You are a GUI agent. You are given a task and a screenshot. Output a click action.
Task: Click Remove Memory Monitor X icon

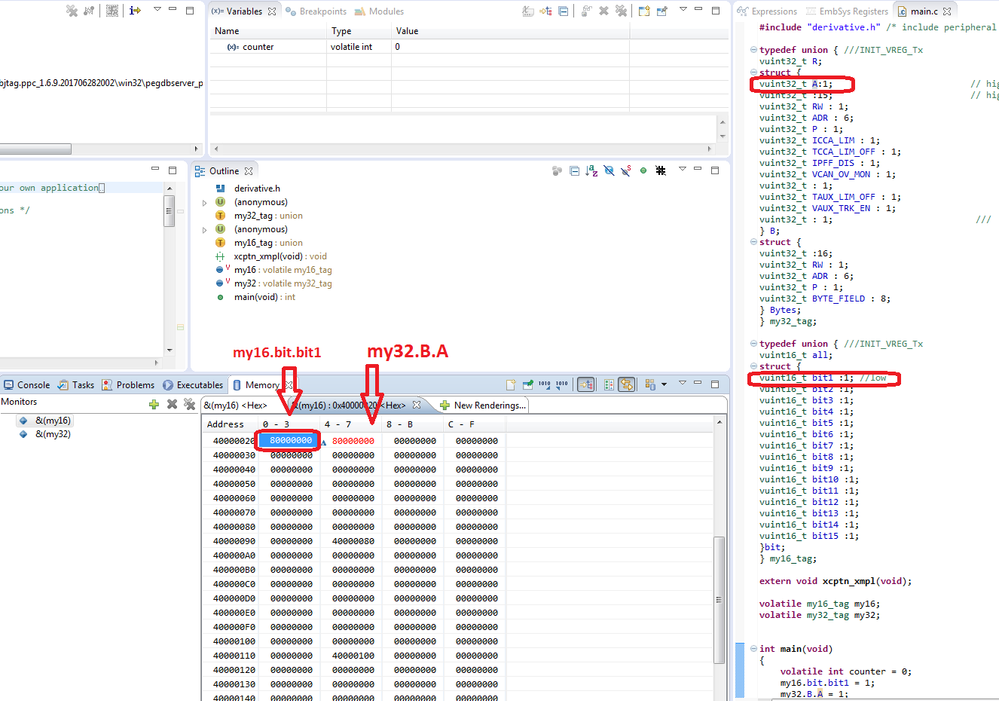172,404
